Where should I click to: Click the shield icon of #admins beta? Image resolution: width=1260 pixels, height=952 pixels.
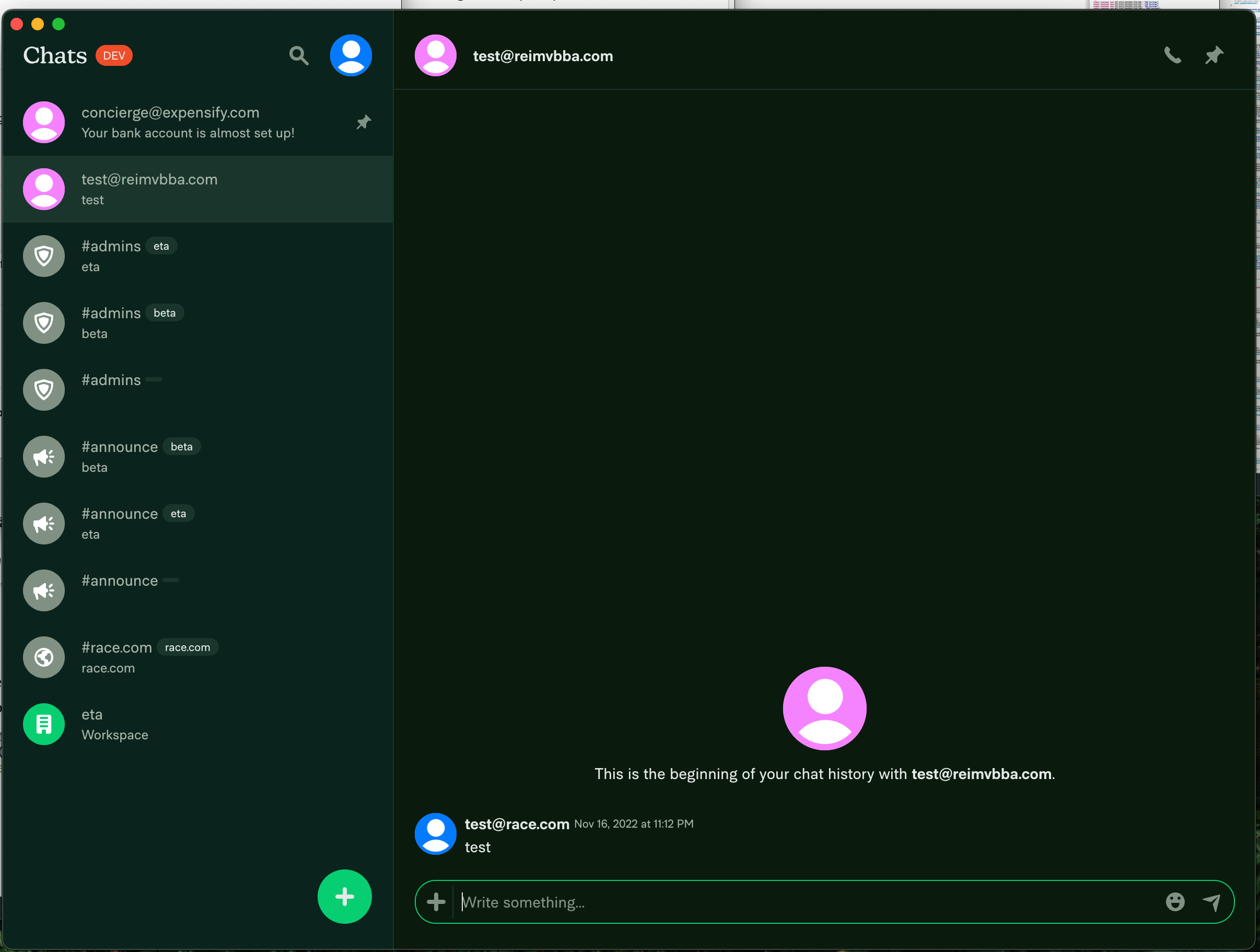click(44, 322)
